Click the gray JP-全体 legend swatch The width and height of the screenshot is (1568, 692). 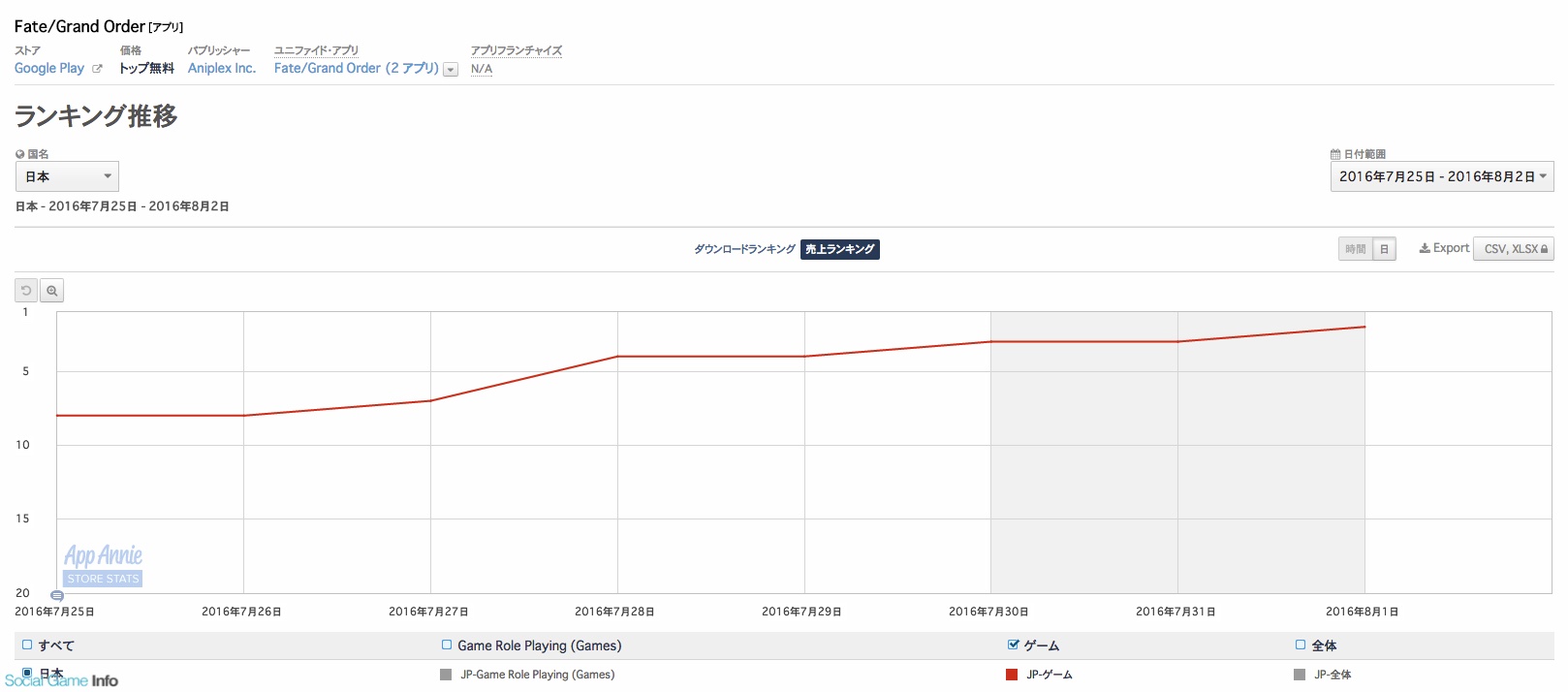point(1300,675)
